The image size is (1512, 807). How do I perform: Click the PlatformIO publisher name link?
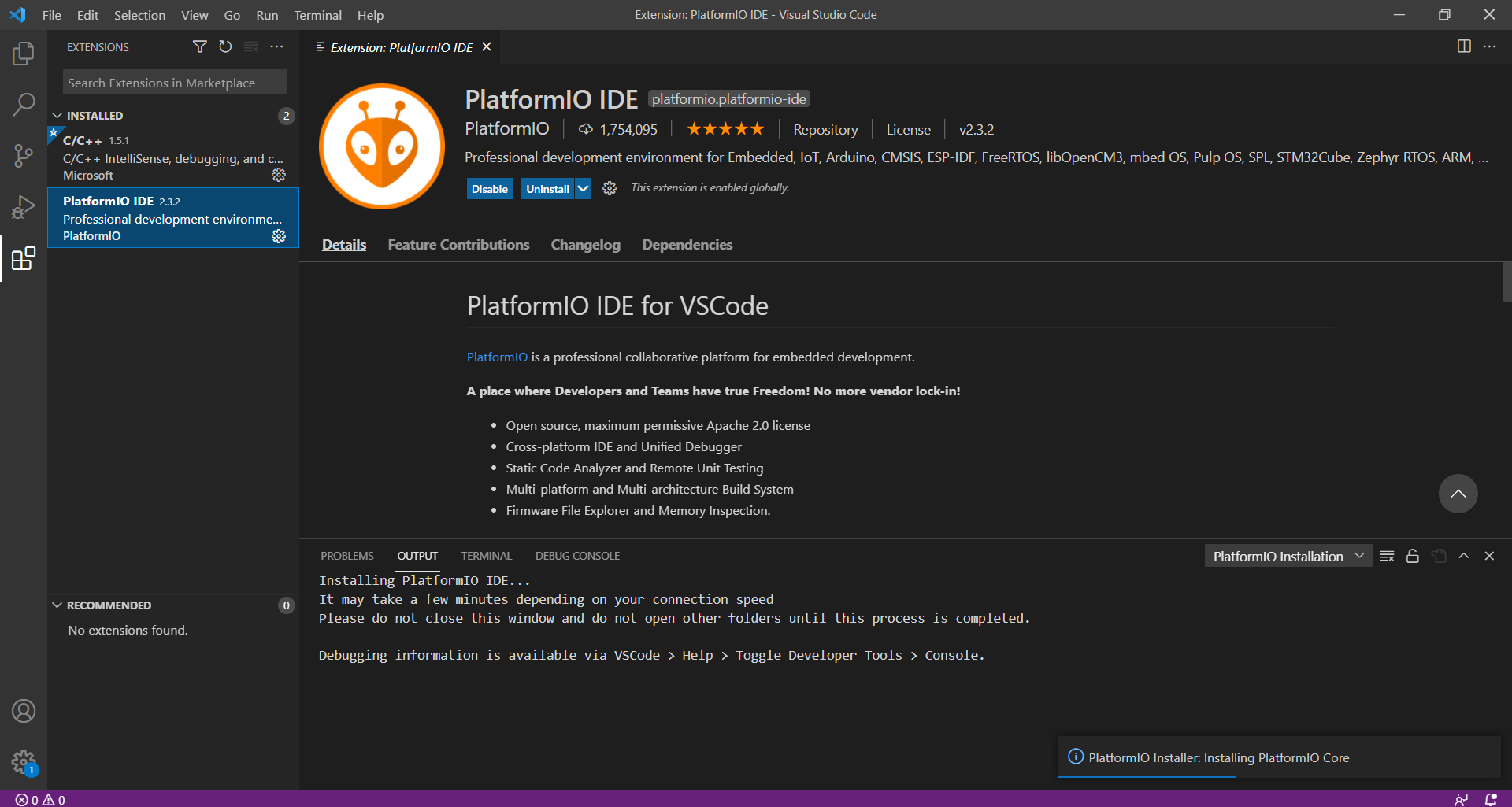click(x=507, y=129)
